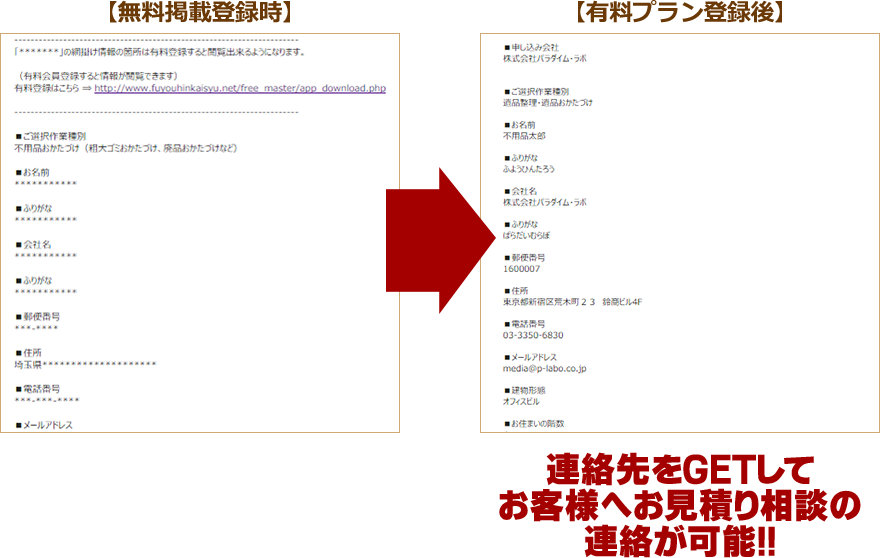Viewport: 880px width, 558px height.
Task: Click the 【無料掲載登録時】 heading
Action: 200,12
